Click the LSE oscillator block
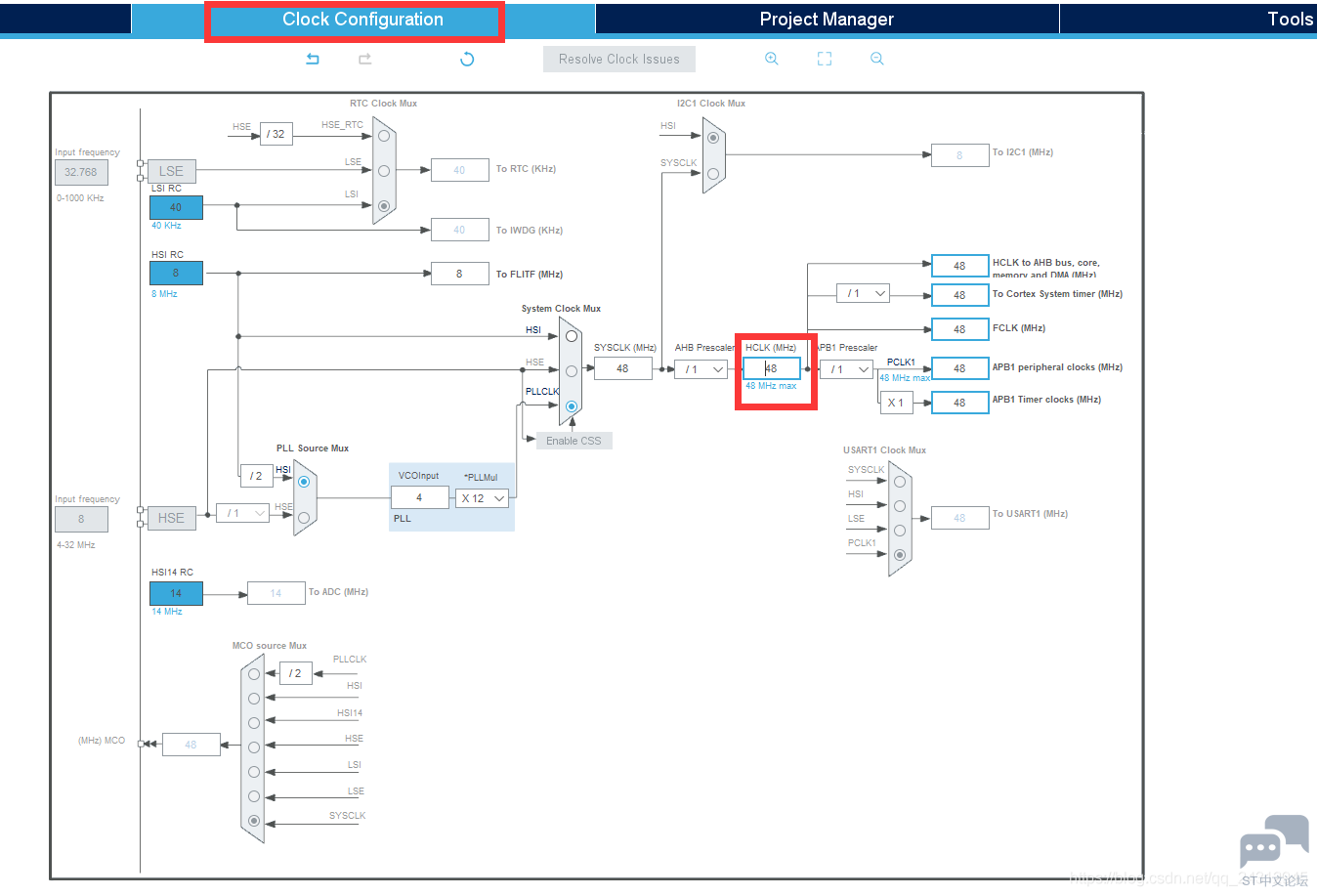Screen dimensions: 1317x896 click(171, 171)
